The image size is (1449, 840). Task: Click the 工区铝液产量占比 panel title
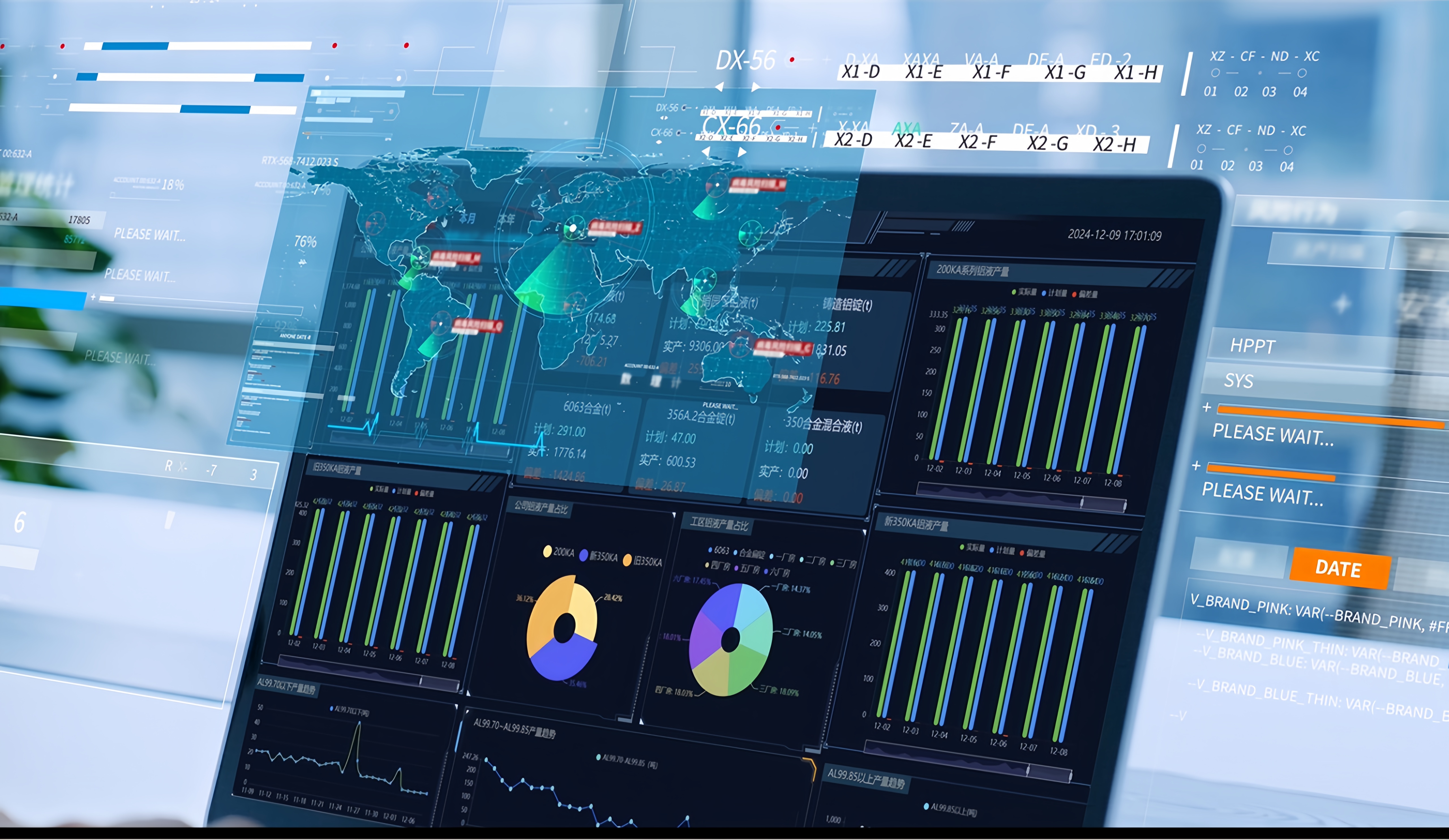[x=719, y=524]
